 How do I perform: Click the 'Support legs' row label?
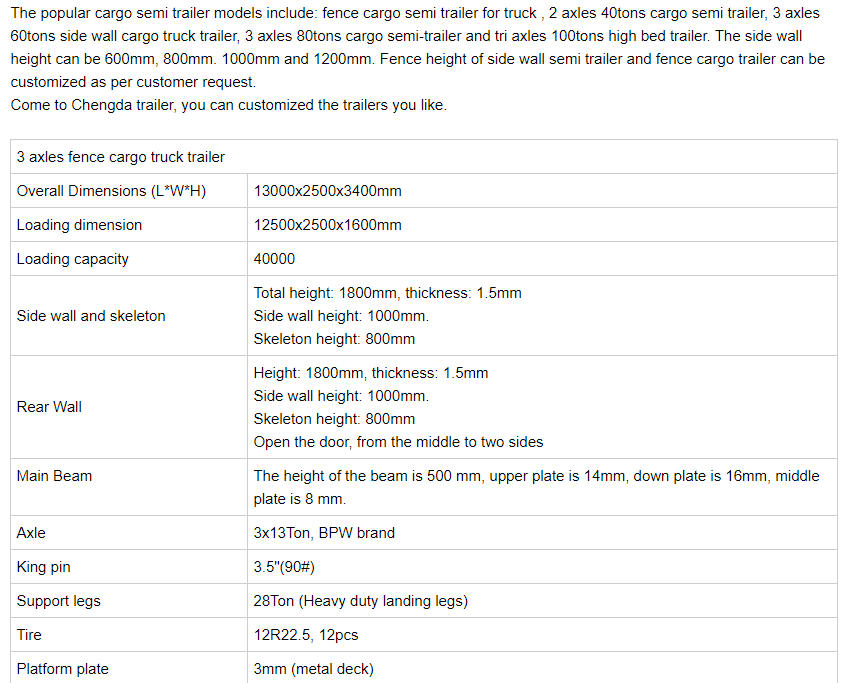point(59,601)
